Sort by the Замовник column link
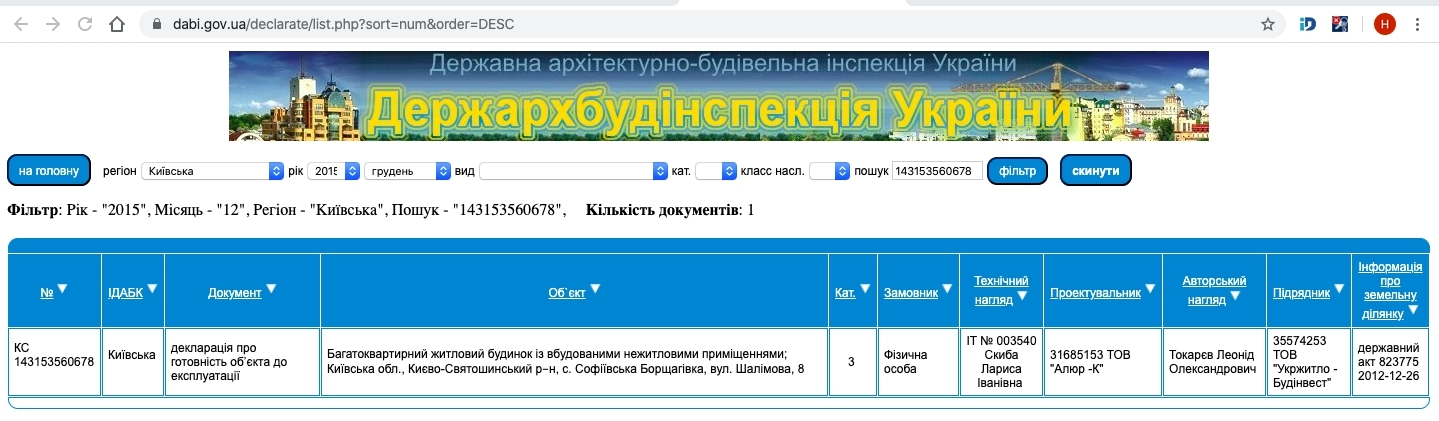 point(911,293)
